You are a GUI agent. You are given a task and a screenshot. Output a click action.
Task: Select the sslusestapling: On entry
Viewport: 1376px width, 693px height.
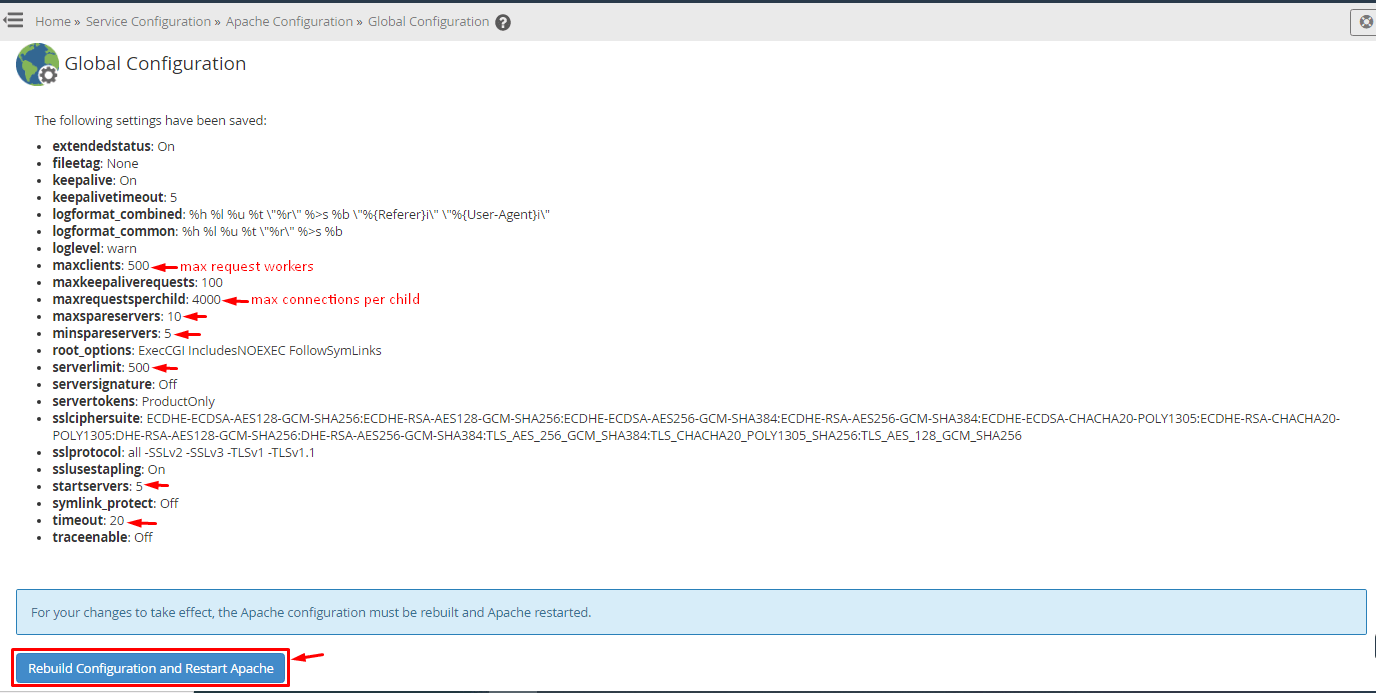pos(109,469)
